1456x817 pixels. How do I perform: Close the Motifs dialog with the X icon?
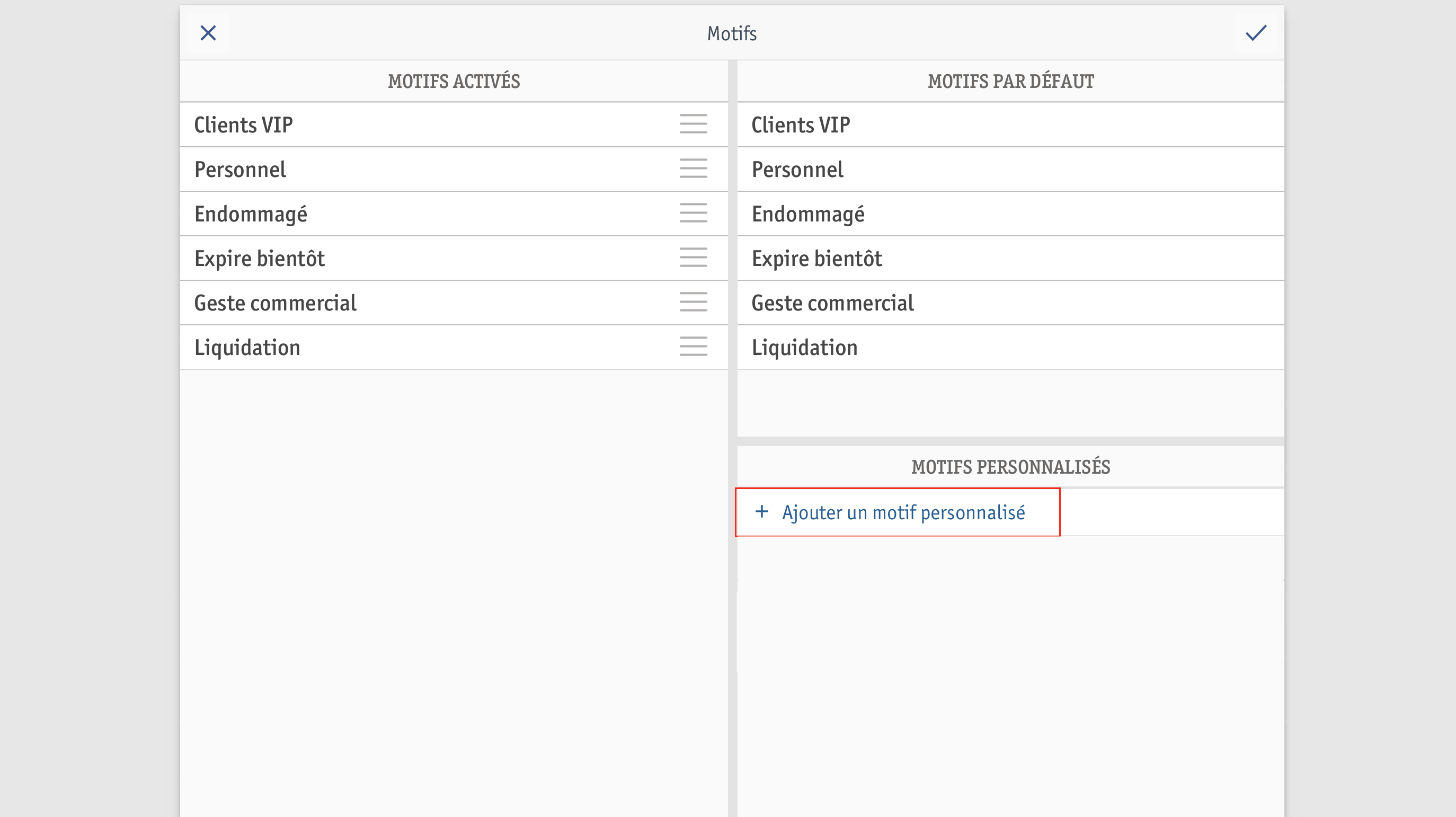[208, 33]
